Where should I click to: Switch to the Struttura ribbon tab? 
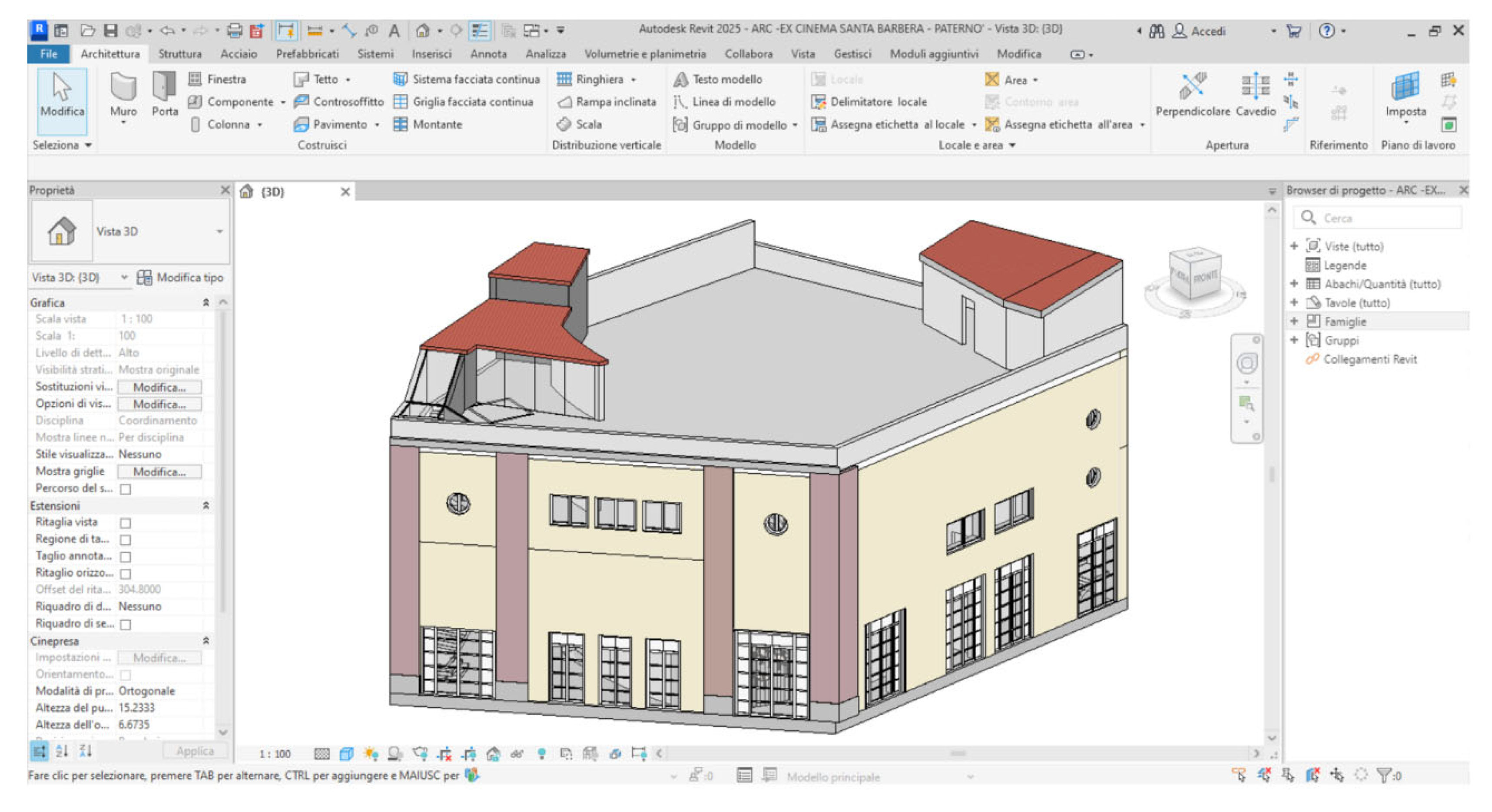coord(179,54)
